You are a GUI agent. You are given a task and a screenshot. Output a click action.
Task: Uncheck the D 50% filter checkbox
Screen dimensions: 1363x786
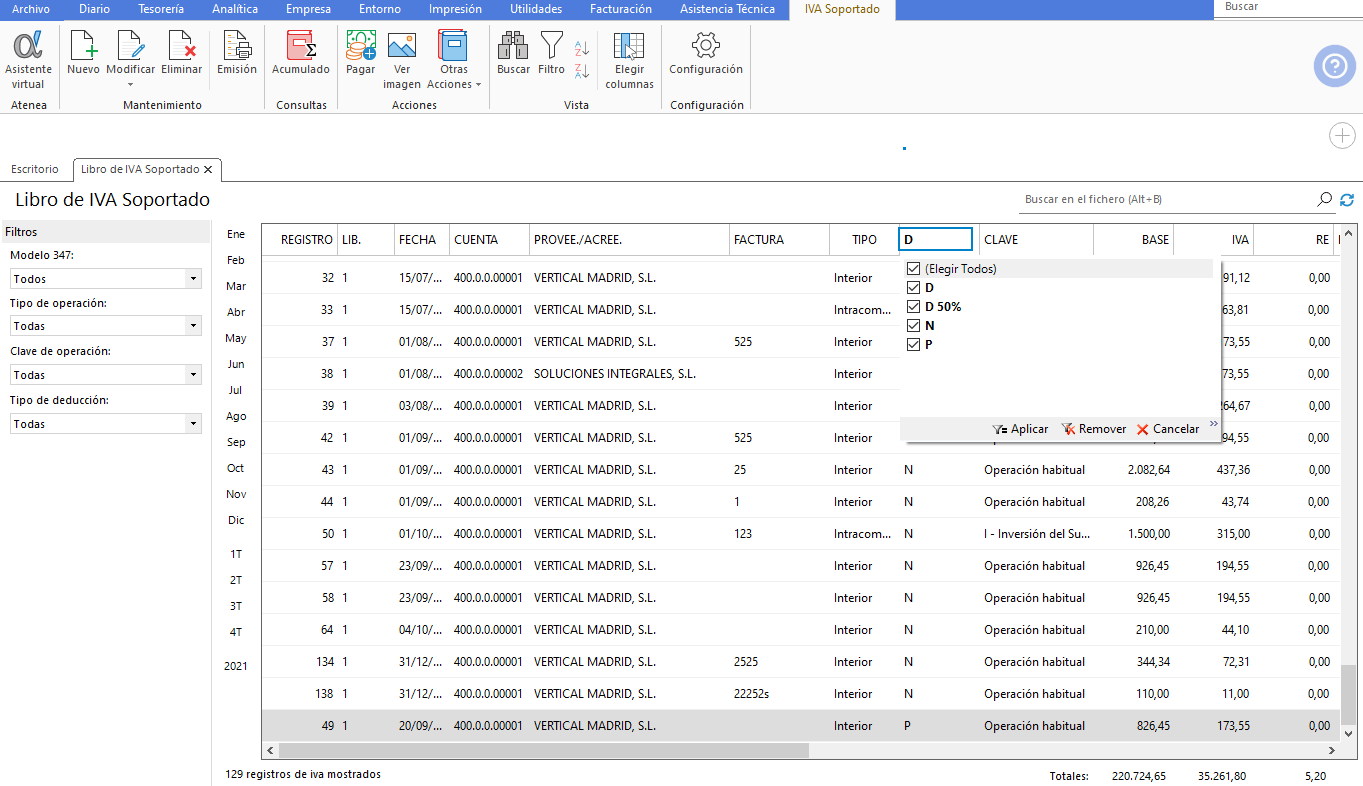(x=913, y=307)
